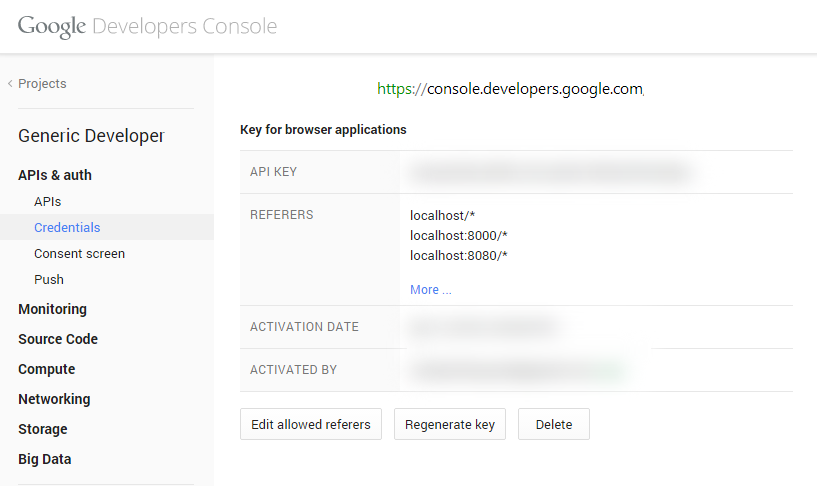Click the Key for browser applications heading
Screen dimensions: 817x486
tap(323, 130)
